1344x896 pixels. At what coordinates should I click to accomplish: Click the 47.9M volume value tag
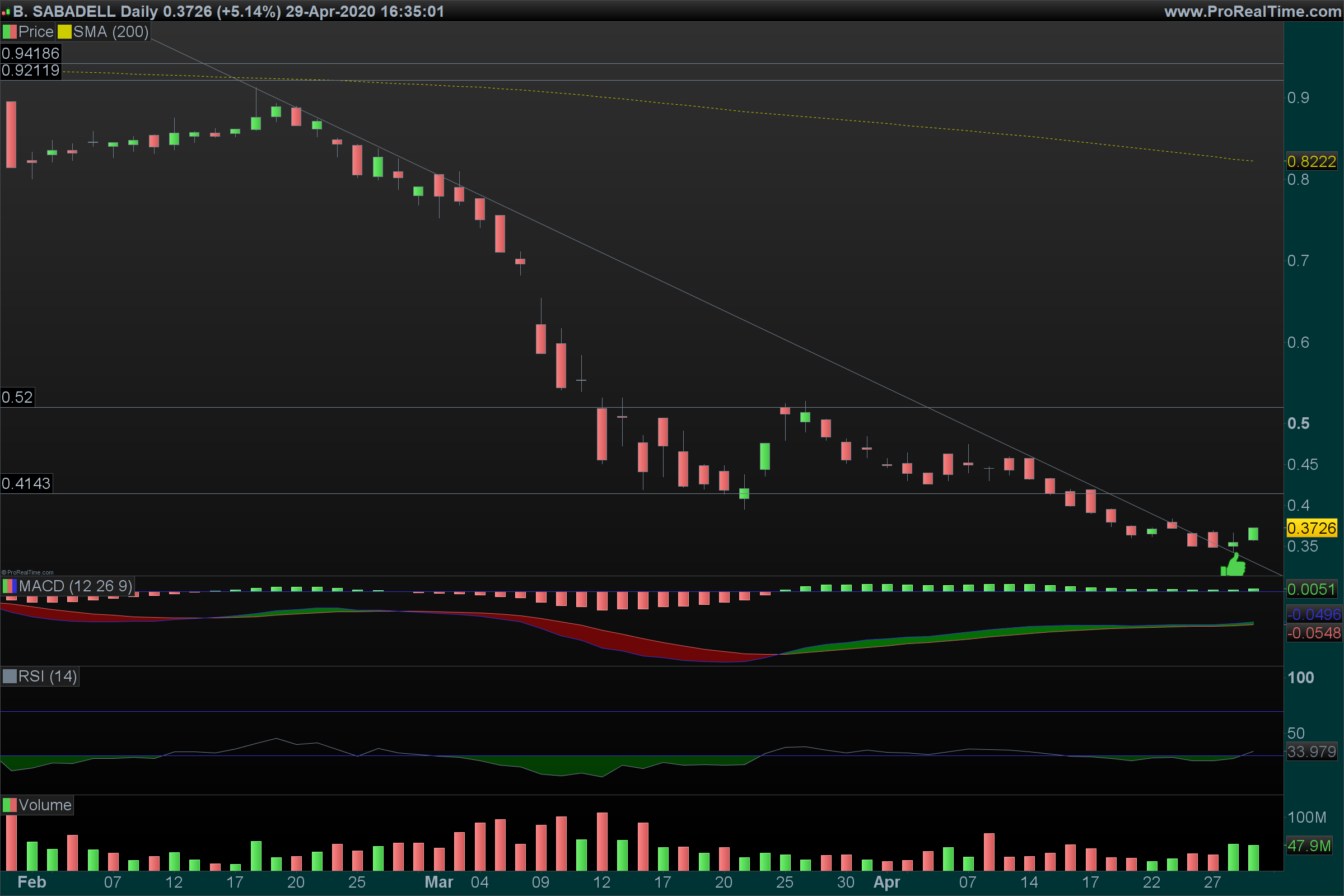[x=1309, y=846]
